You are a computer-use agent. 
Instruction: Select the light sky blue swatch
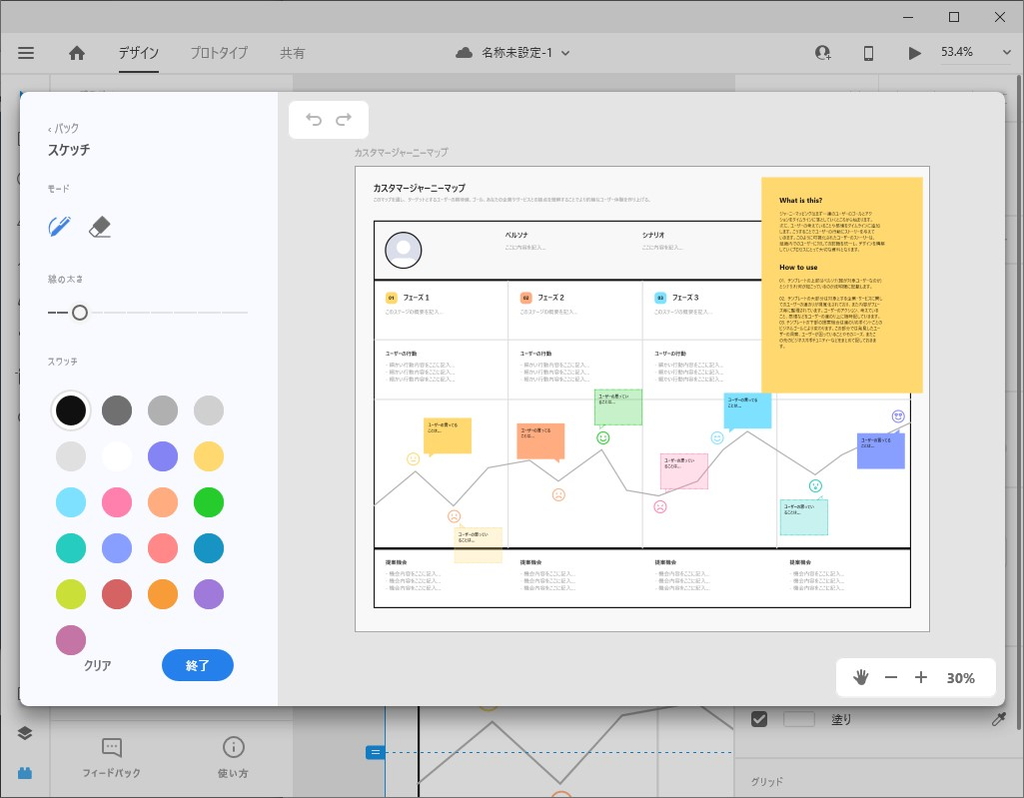[71, 503]
